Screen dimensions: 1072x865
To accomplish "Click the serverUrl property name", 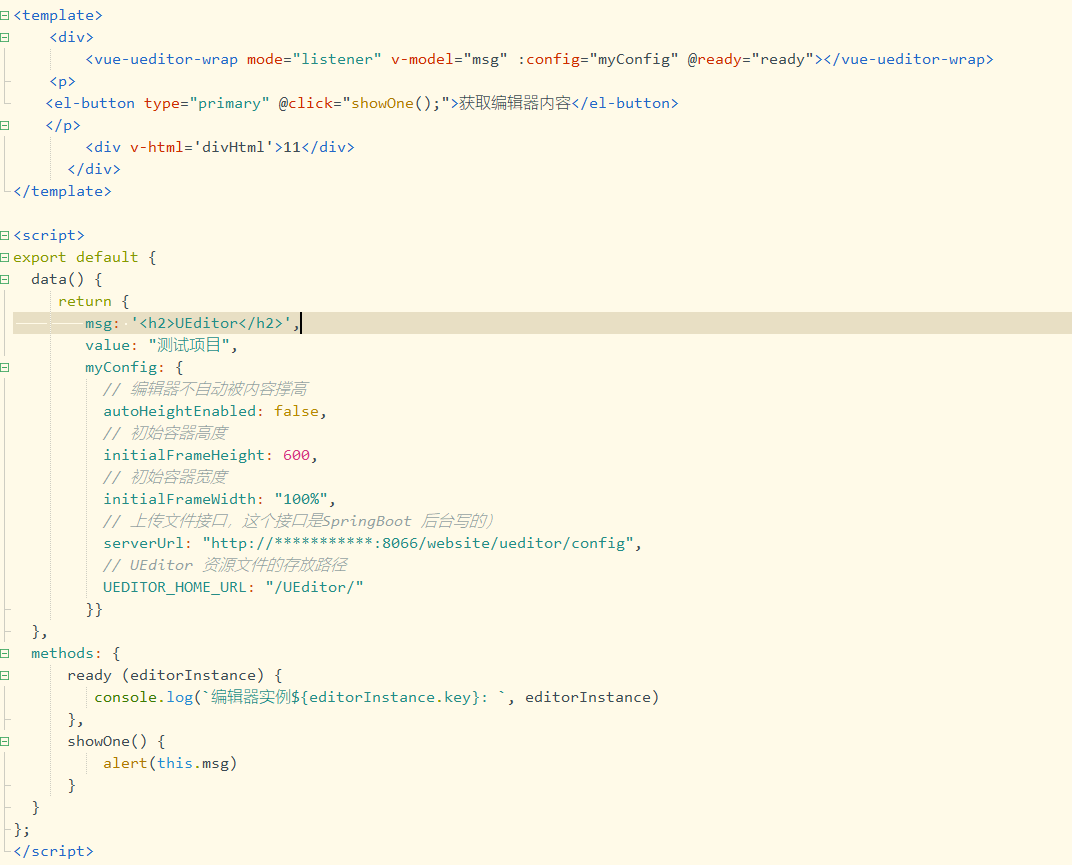I will coord(144,543).
